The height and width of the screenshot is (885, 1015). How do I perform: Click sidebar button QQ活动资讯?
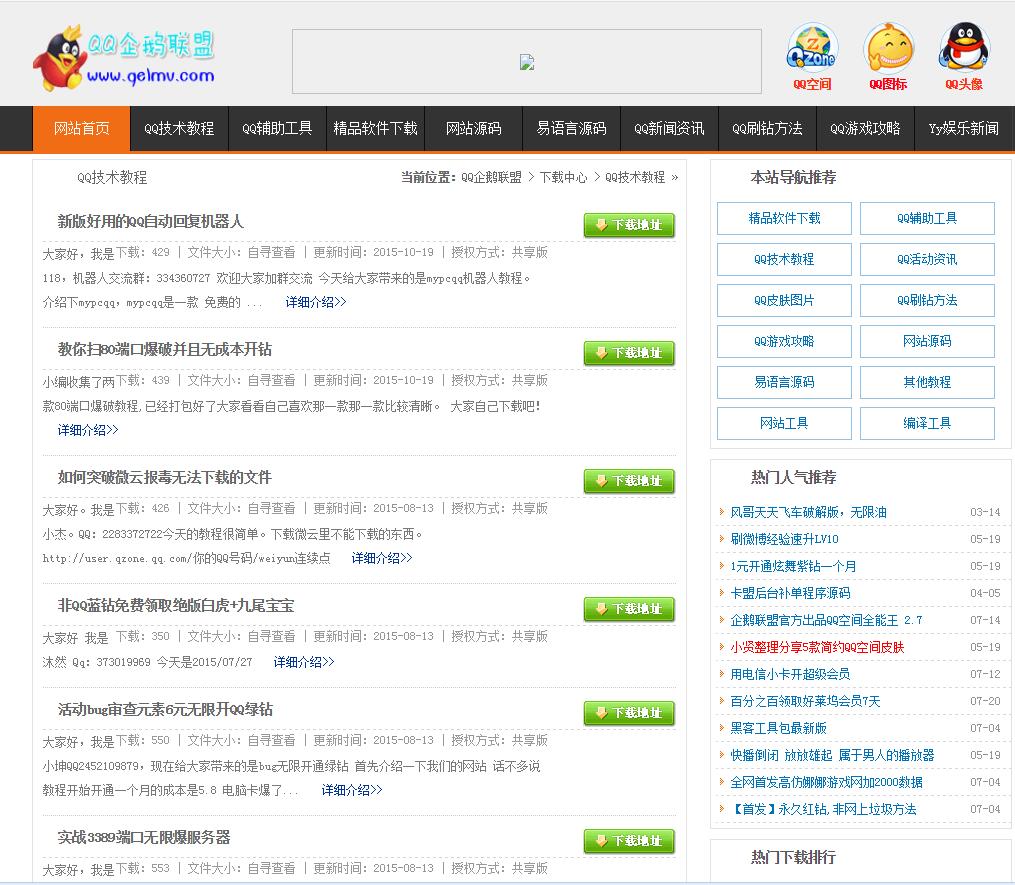[x=927, y=260]
